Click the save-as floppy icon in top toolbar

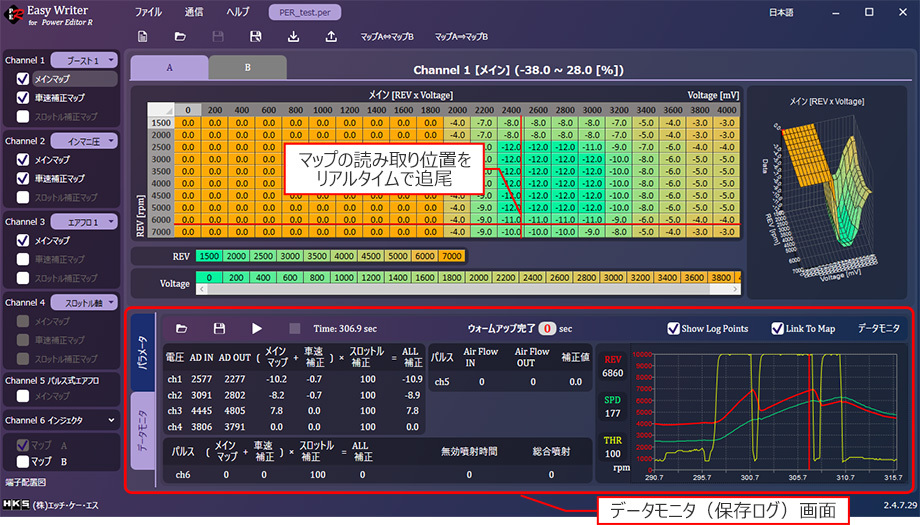[x=256, y=37]
